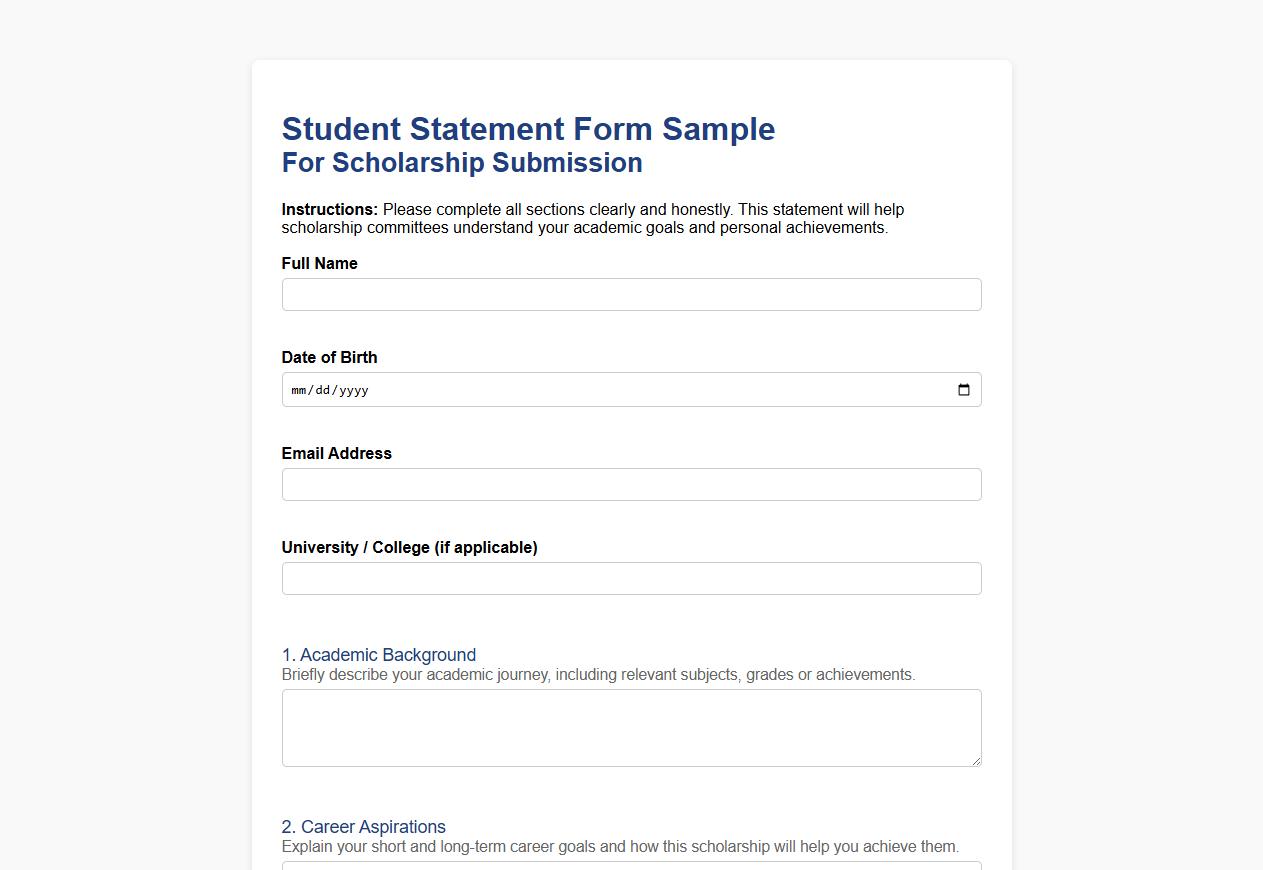Click the 2. Career Aspirations section heading

pyautogui.click(x=363, y=827)
